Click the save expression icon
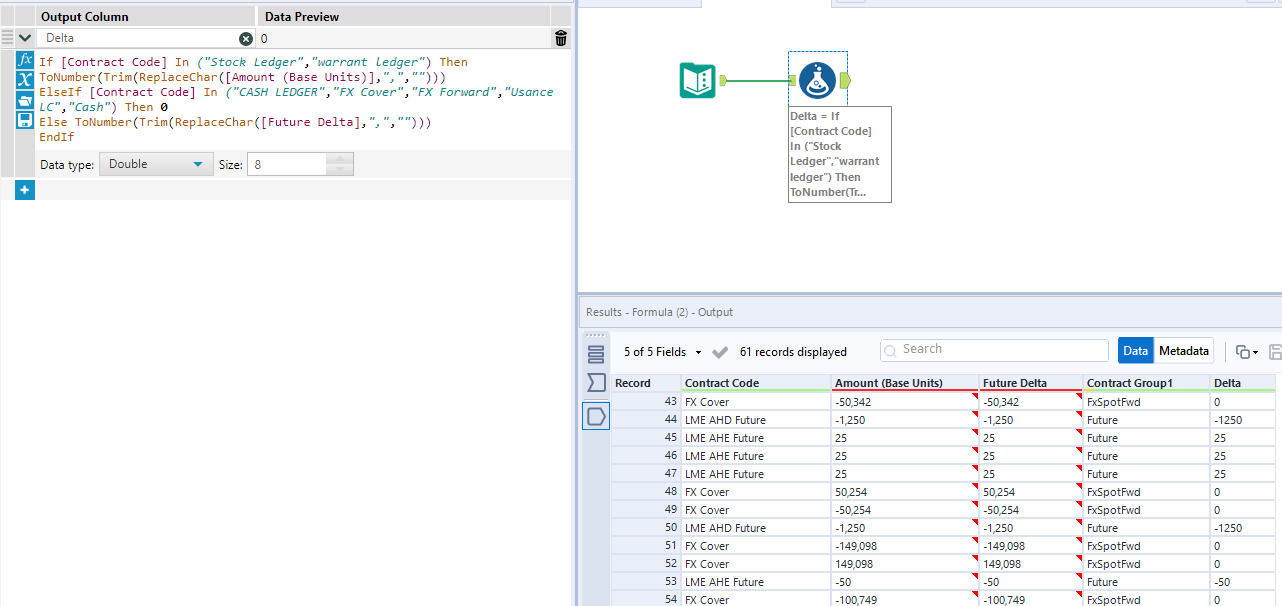Image resolution: width=1282 pixels, height=606 pixels. pos(25,120)
